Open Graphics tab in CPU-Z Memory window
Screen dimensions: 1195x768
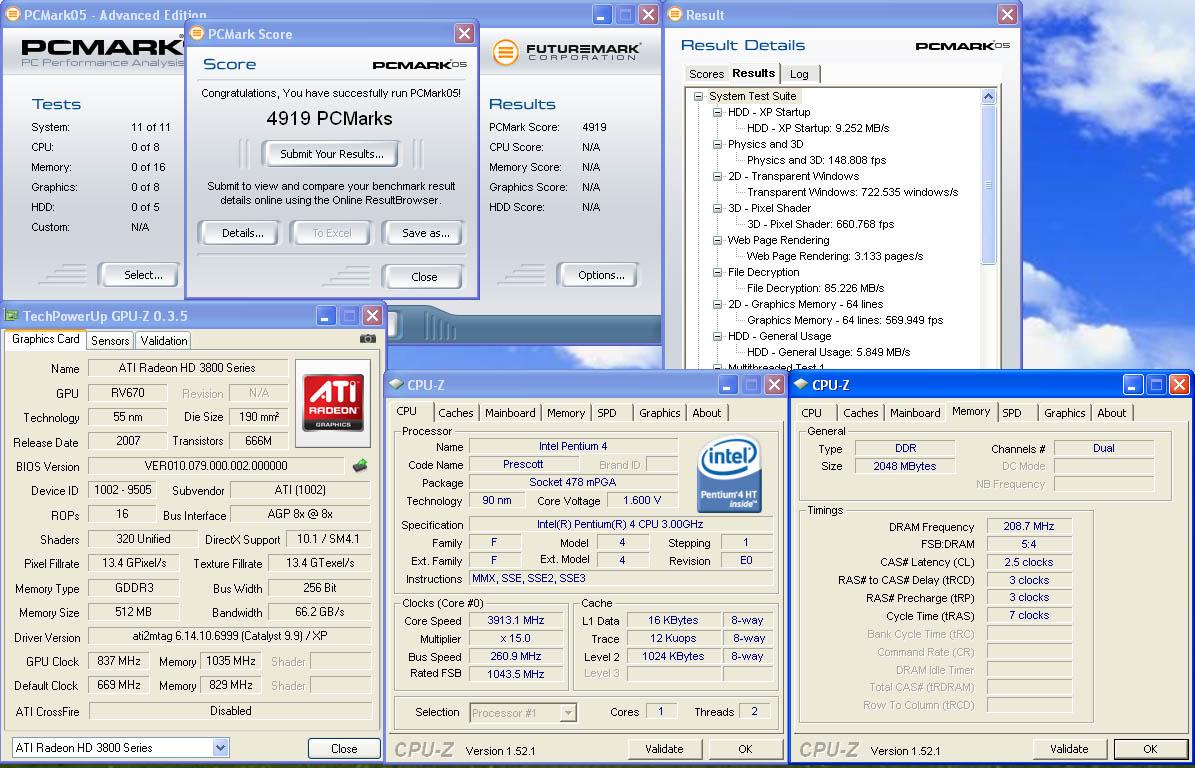coord(1065,413)
